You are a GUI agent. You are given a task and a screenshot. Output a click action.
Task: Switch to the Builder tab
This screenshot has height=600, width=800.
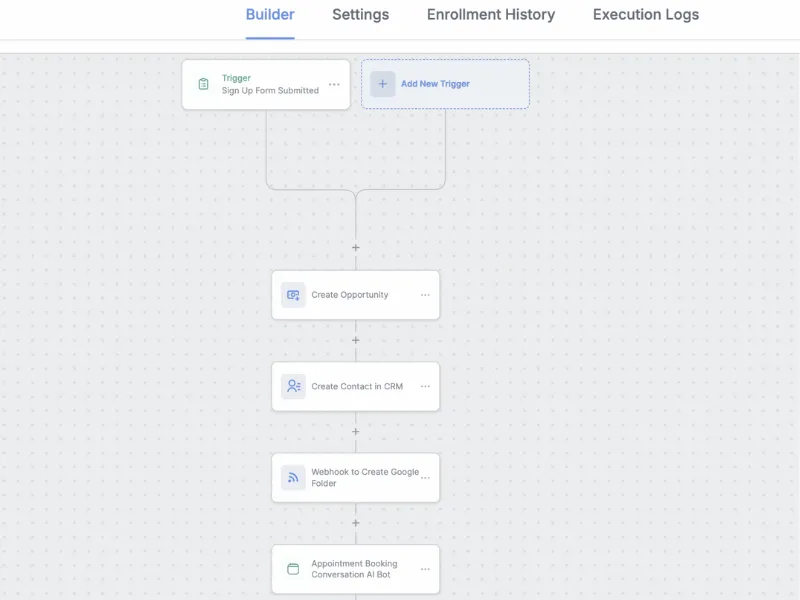click(270, 15)
